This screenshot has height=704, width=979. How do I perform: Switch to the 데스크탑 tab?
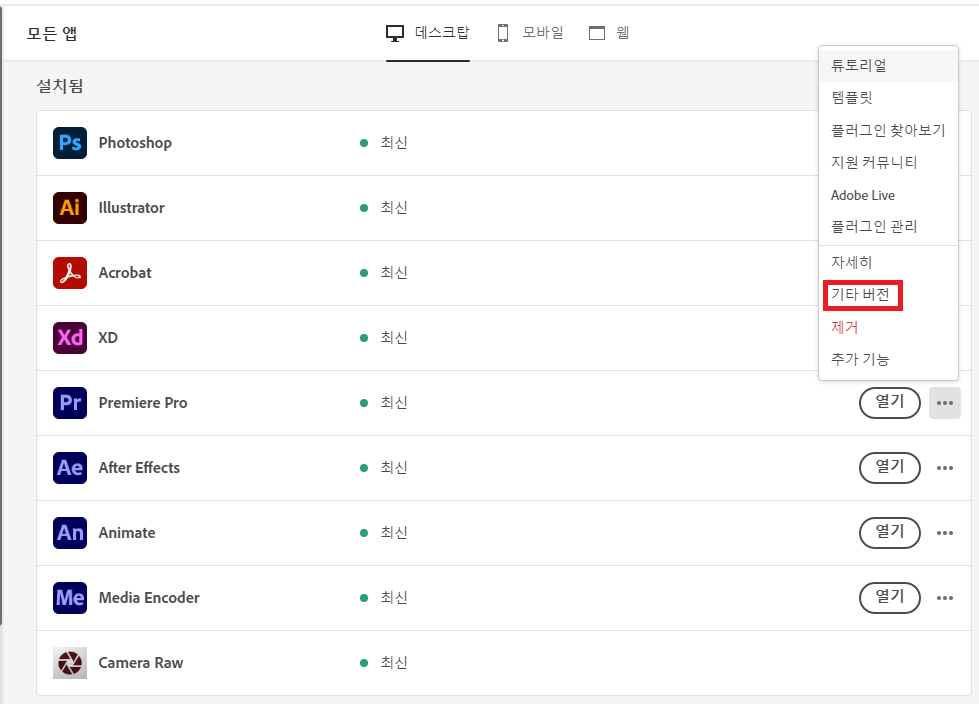tap(428, 33)
